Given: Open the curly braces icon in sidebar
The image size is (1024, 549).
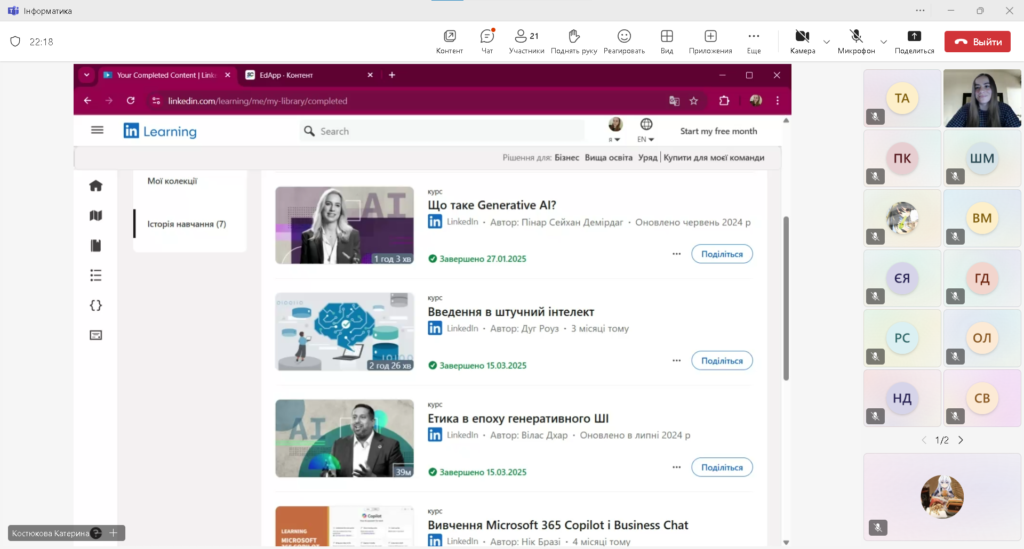Looking at the screenshot, I should click(x=96, y=306).
